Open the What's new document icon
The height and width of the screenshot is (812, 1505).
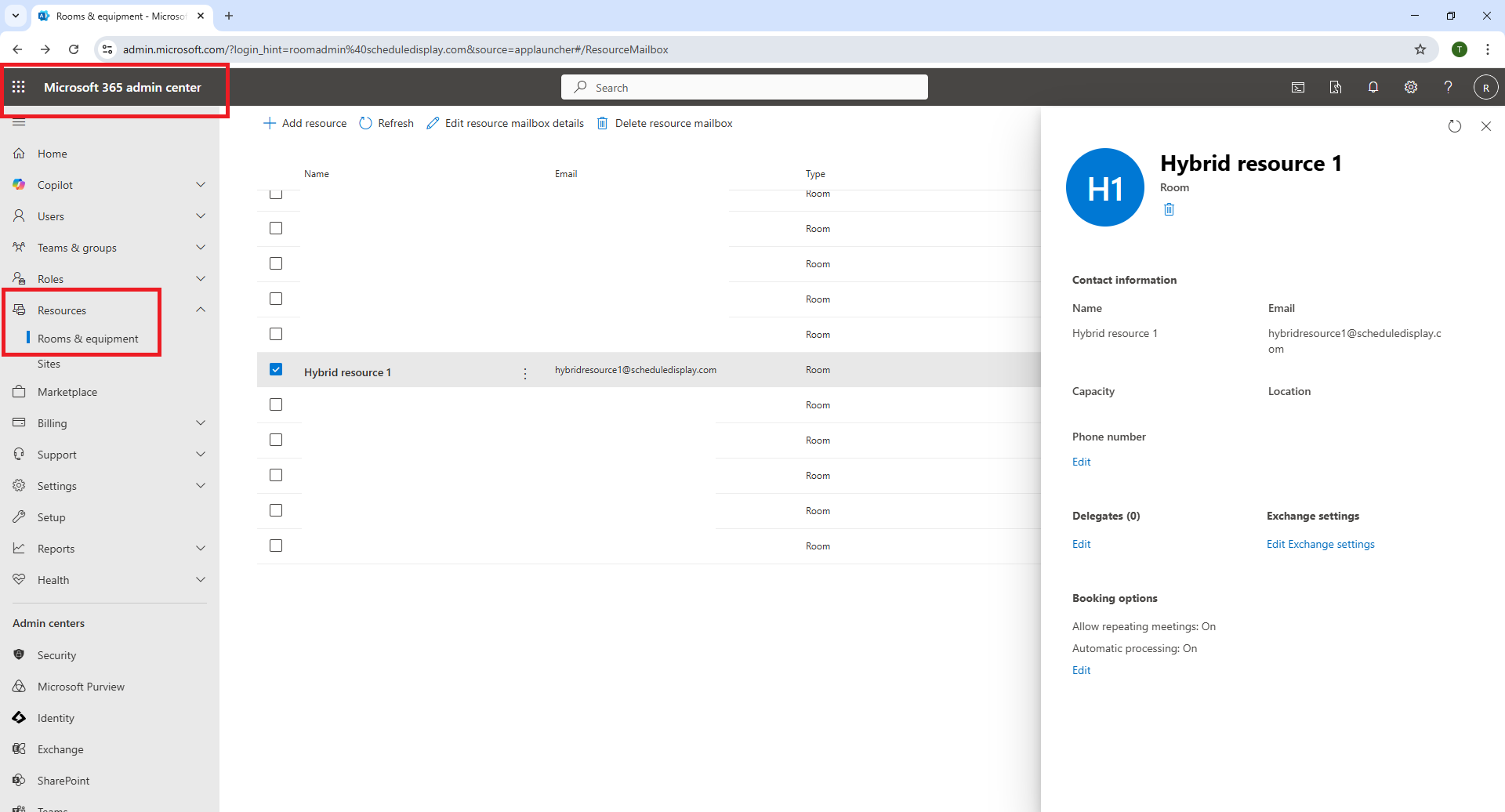pos(1336,88)
